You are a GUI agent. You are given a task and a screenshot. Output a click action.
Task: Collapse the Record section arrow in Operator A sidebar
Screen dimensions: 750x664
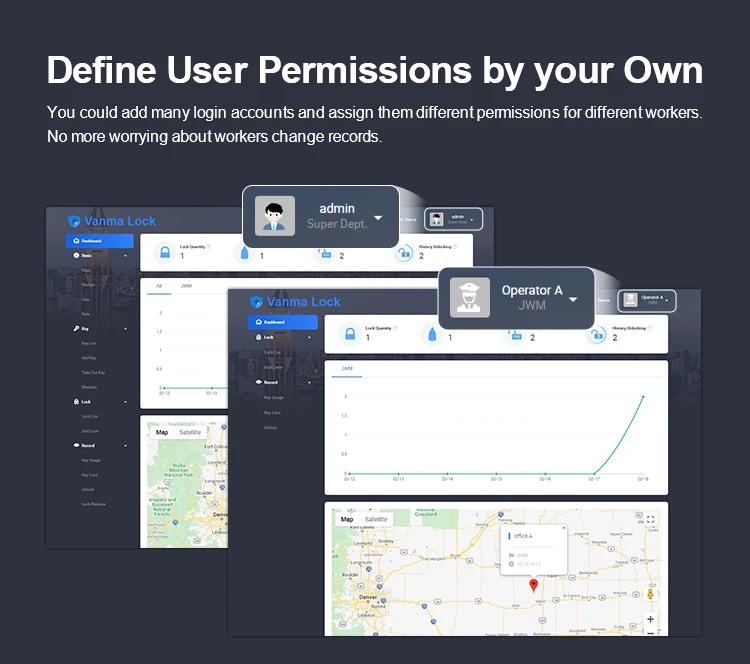pos(309,383)
